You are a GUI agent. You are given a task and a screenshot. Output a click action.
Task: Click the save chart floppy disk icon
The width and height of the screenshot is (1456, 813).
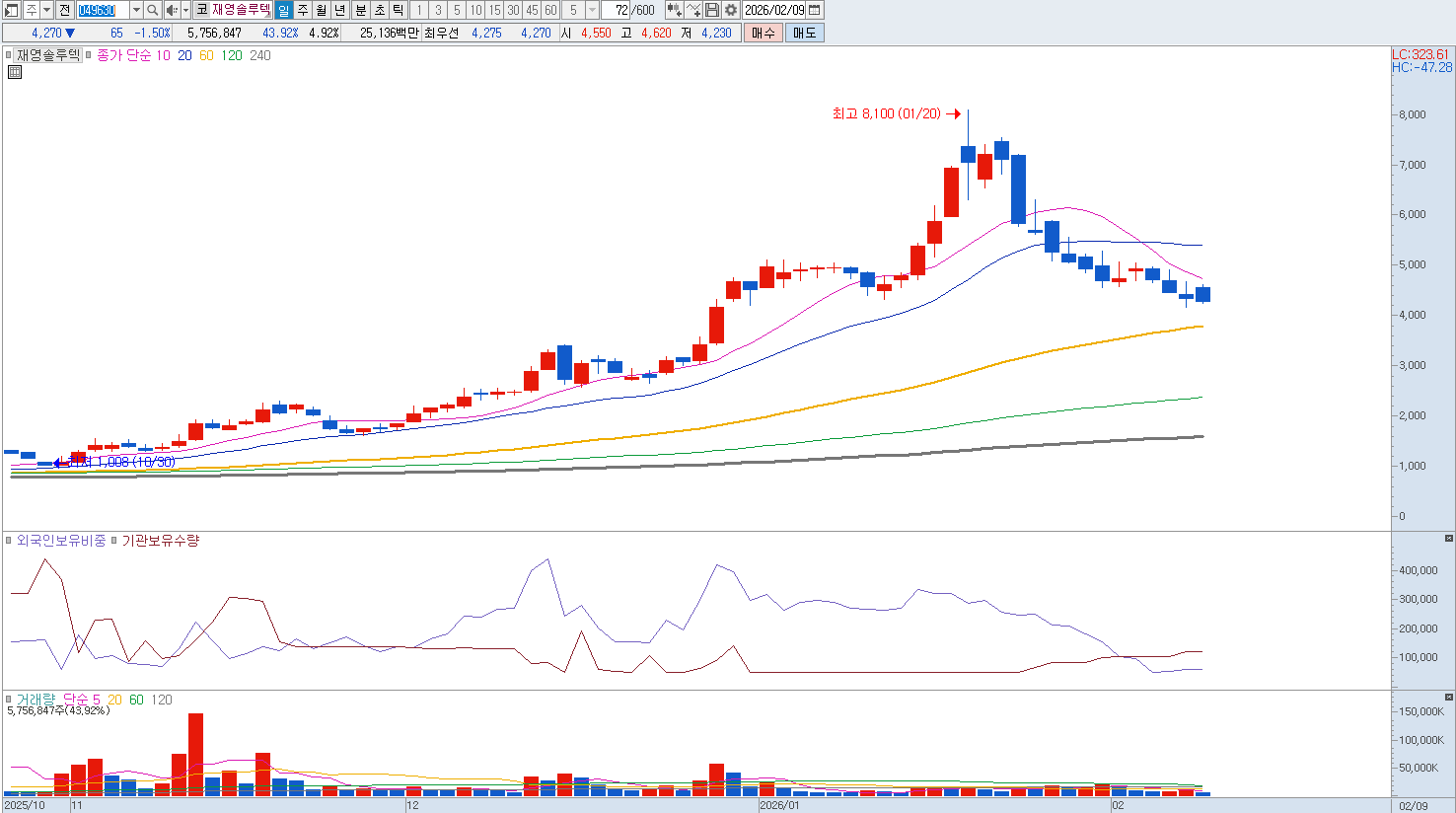pyautogui.click(x=712, y=10)
